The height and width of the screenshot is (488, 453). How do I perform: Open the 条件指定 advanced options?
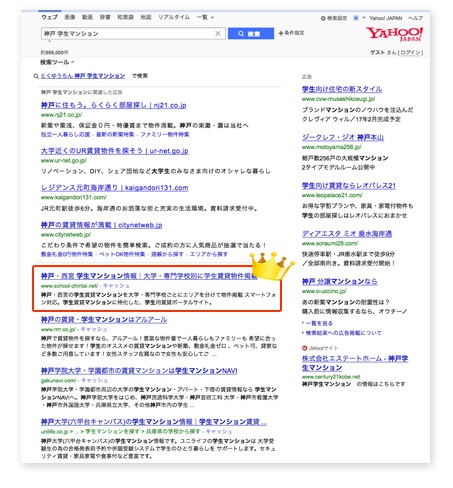(x=291, y=33)
